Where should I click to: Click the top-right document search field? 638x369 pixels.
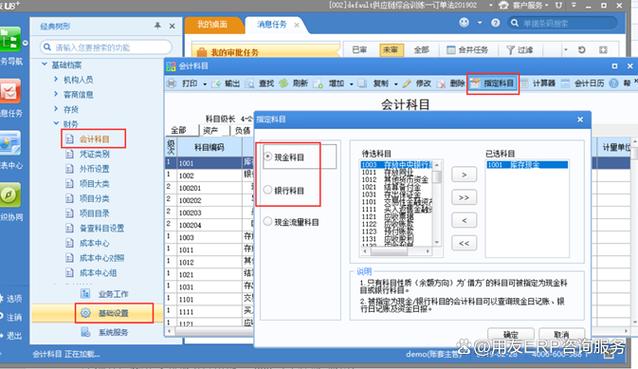tap(564, 23)
